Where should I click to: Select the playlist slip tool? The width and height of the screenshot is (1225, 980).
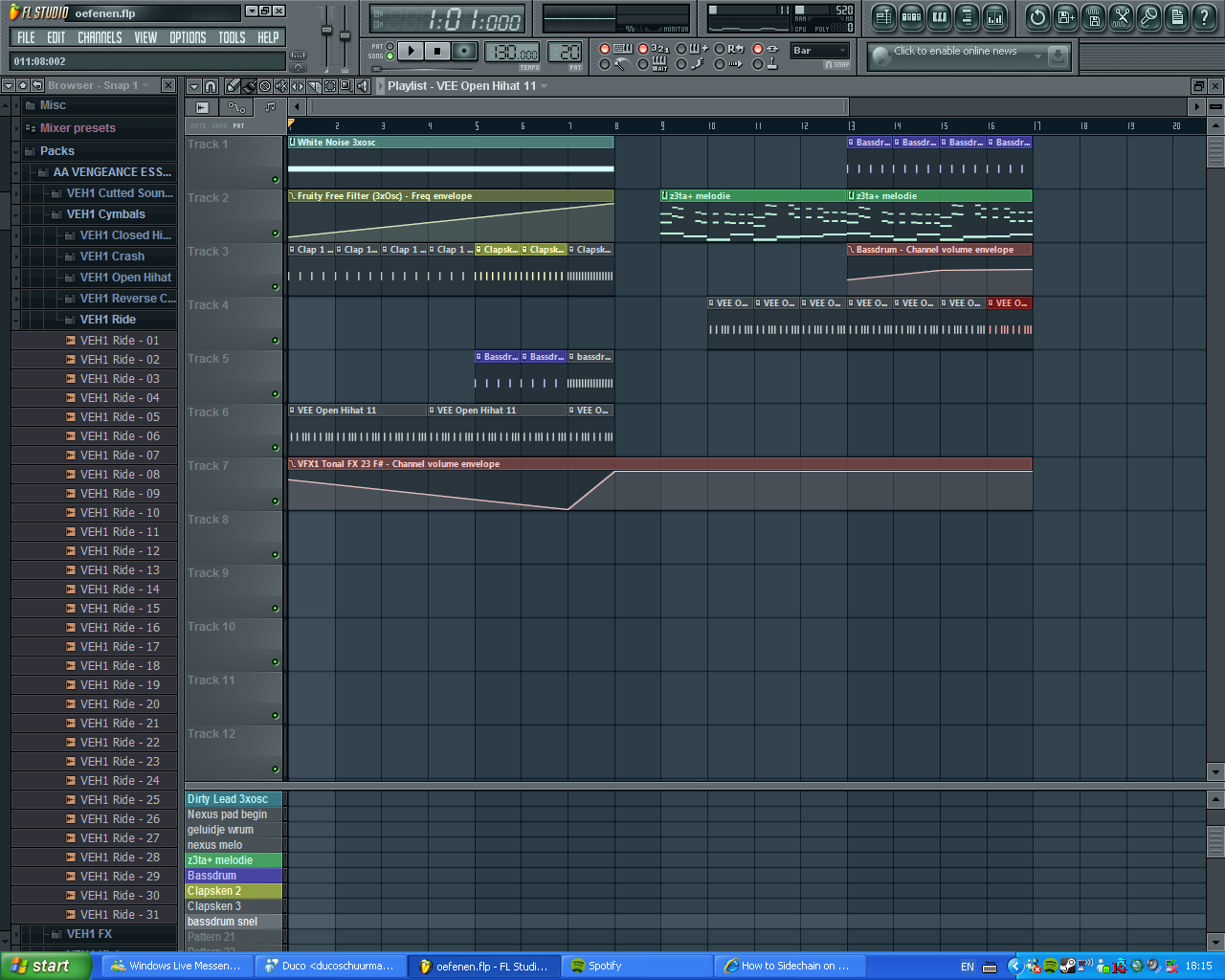[298, 86]
